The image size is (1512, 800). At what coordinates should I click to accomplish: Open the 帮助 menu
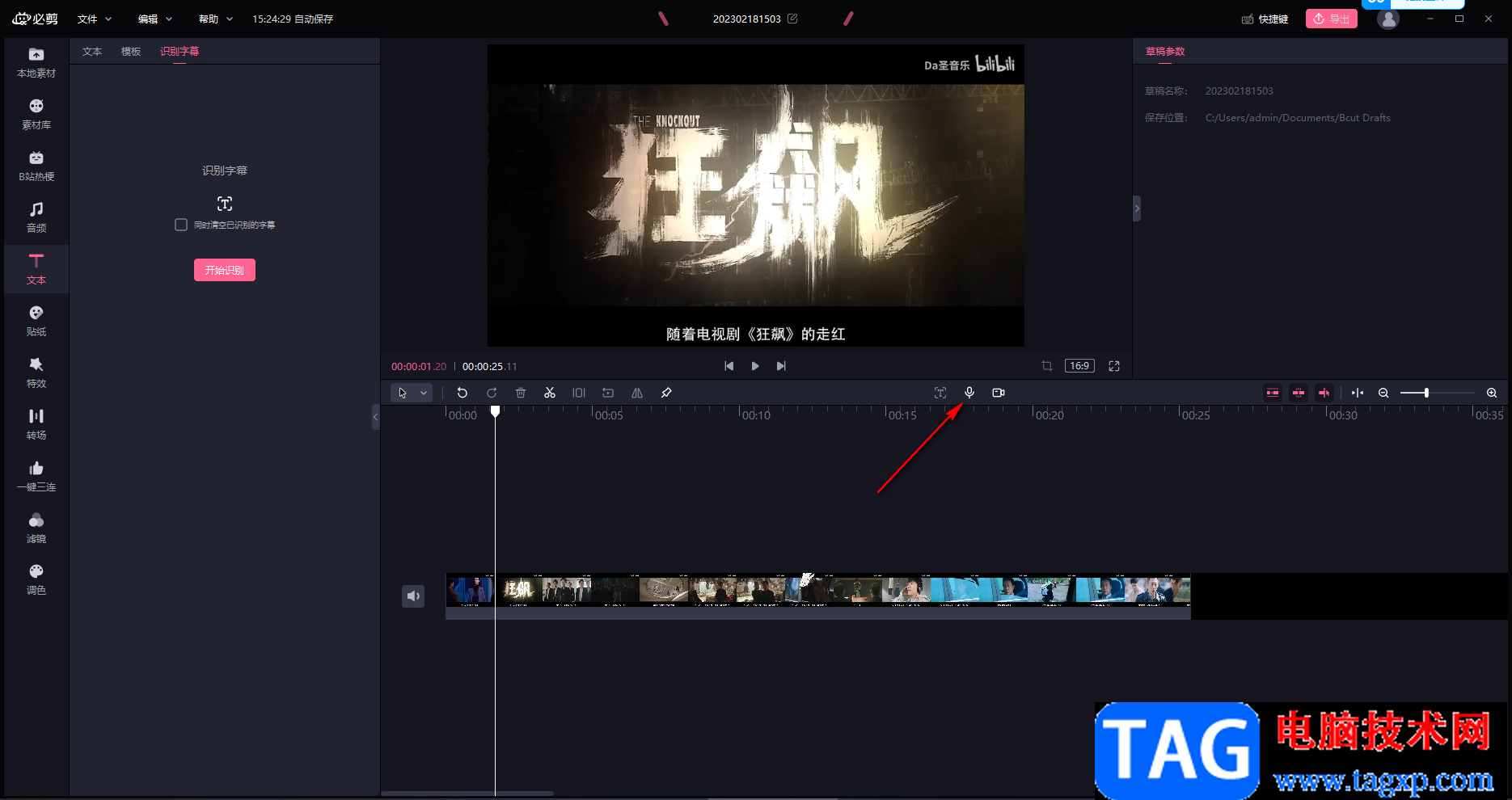click(x=216, y=19)
